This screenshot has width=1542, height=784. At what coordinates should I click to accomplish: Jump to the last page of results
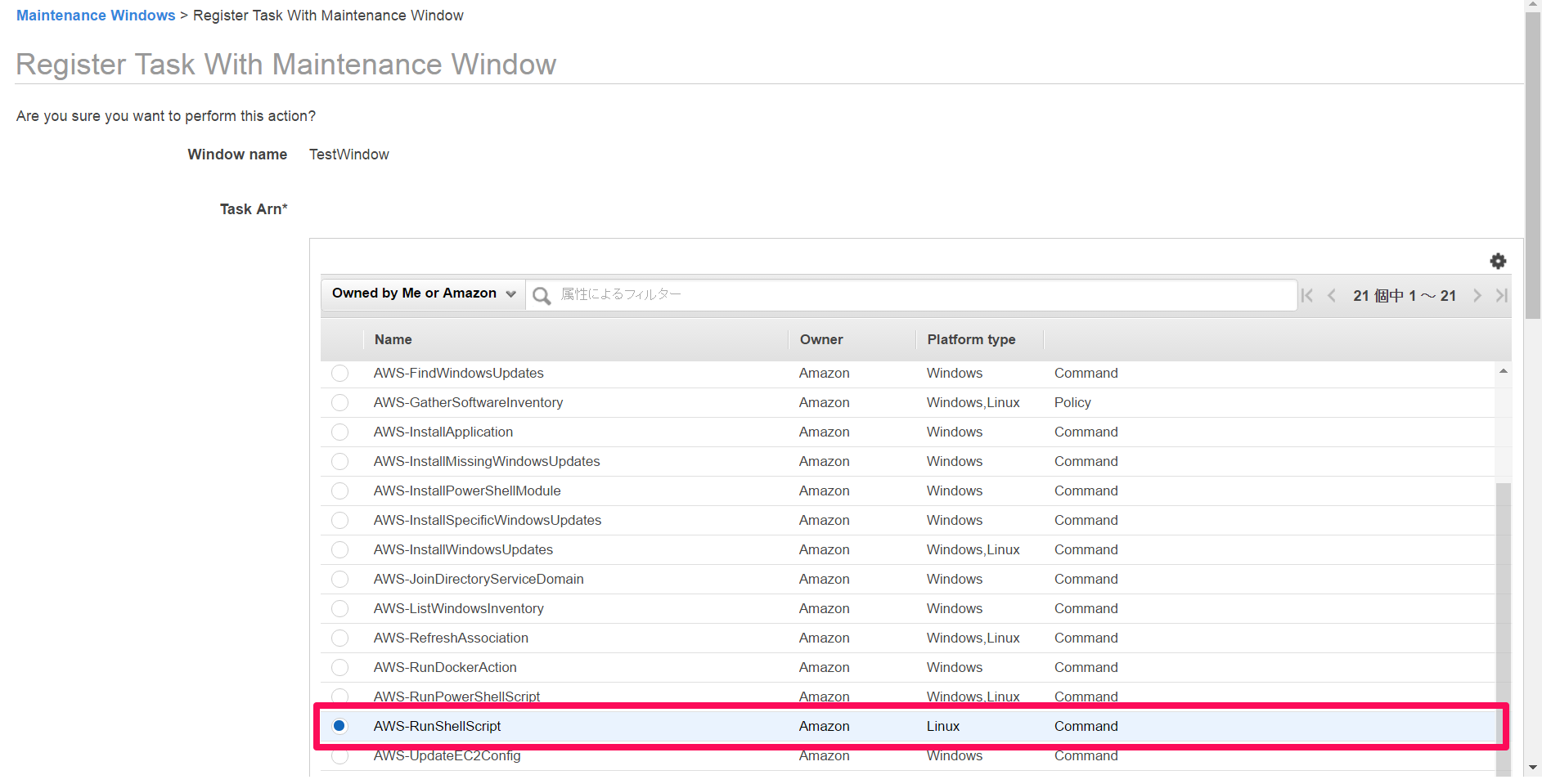[x=1502, y=295]
